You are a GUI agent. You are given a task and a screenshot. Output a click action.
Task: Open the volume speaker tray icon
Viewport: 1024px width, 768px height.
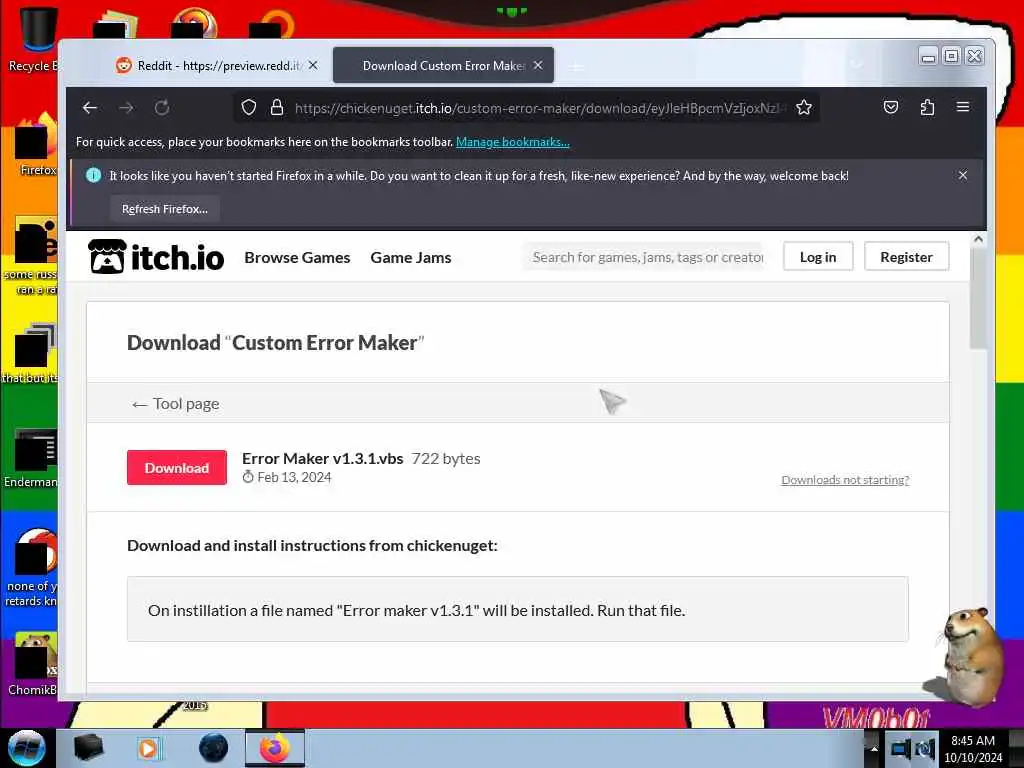click(925, 748)
